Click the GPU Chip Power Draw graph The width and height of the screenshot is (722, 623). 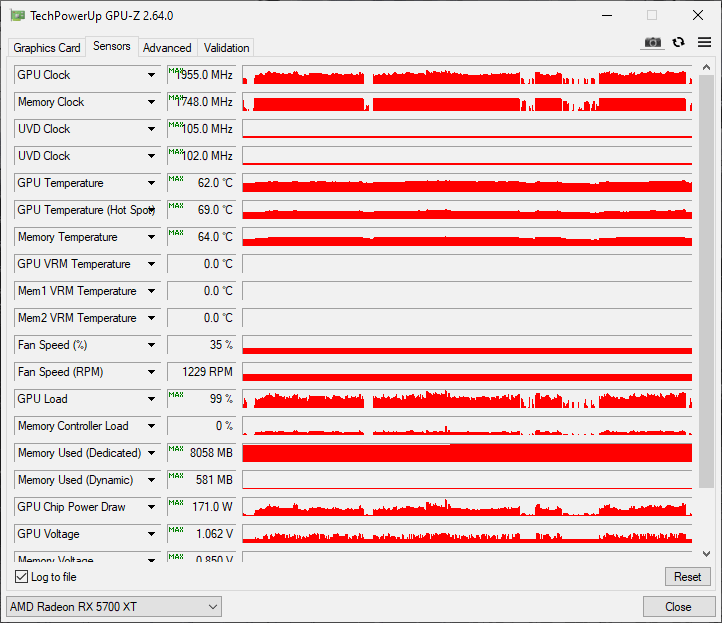[467, 507]
